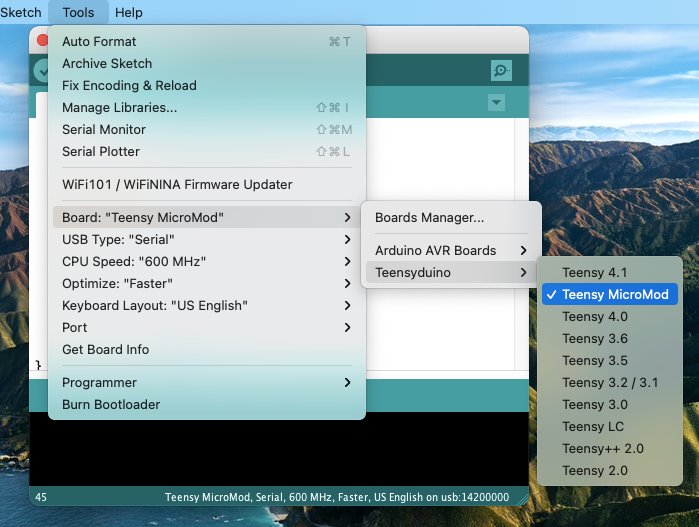Close the Tools menu in menu bar
This screenshot has height=527, width=699.
[78, 12]
